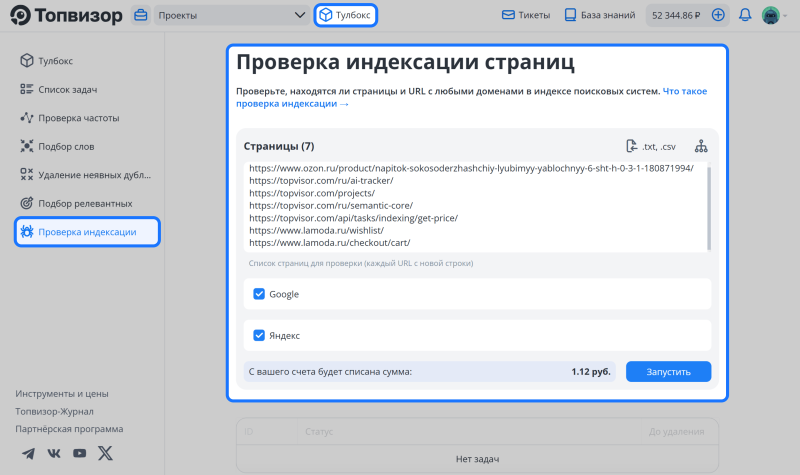
Task: Click the База знаний book icon
Action: tap(570, 15)
